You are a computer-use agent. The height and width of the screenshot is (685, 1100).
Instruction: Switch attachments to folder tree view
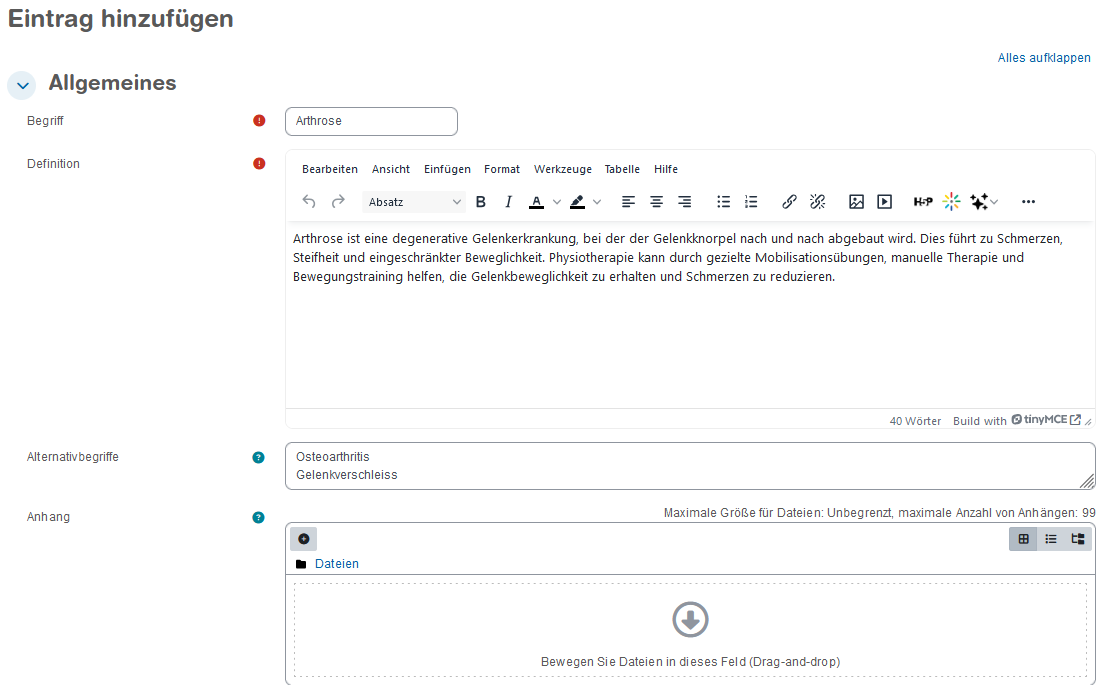click(1078, 539)
